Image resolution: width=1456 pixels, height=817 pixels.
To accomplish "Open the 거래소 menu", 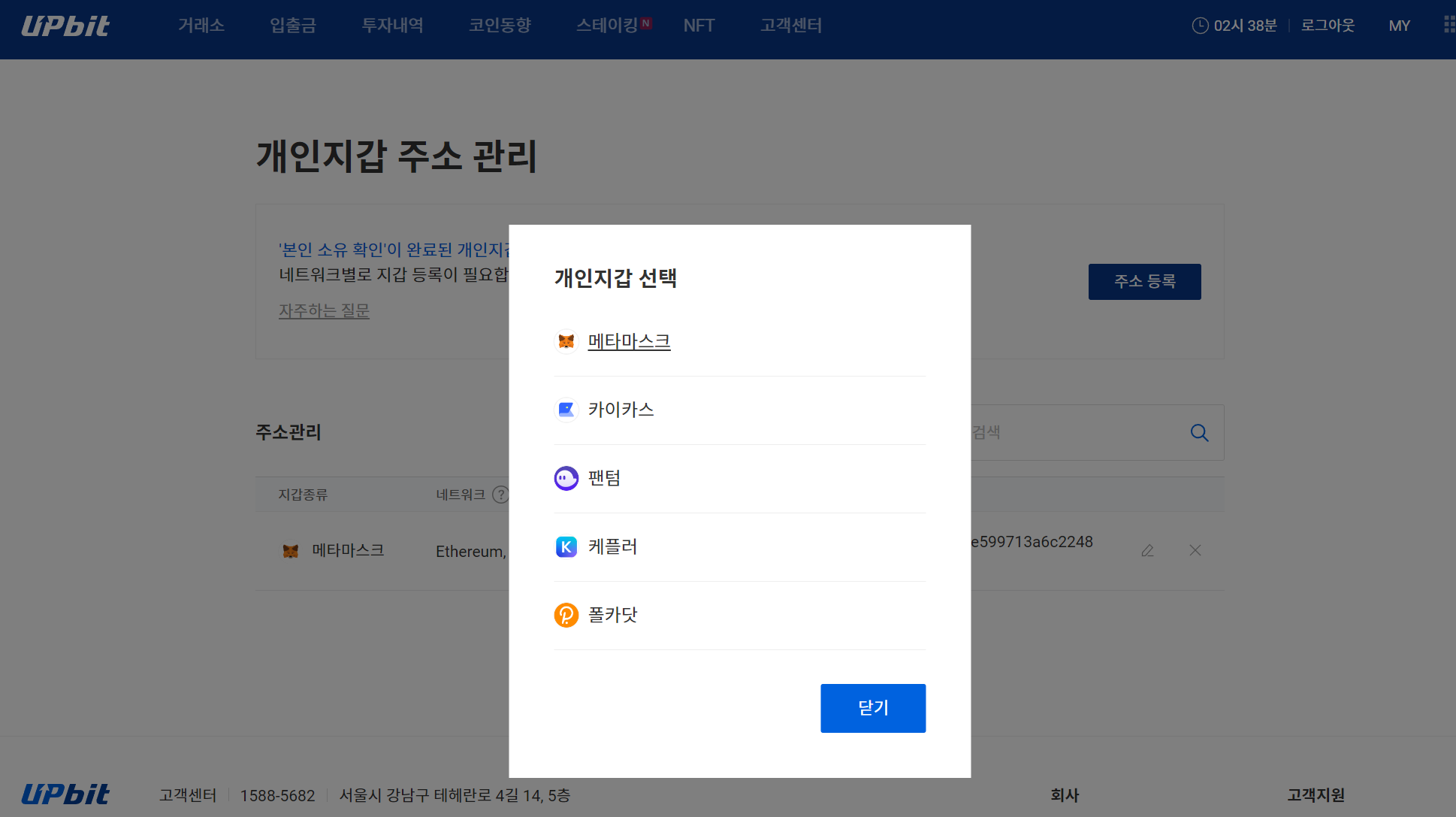I will point(201,26).
